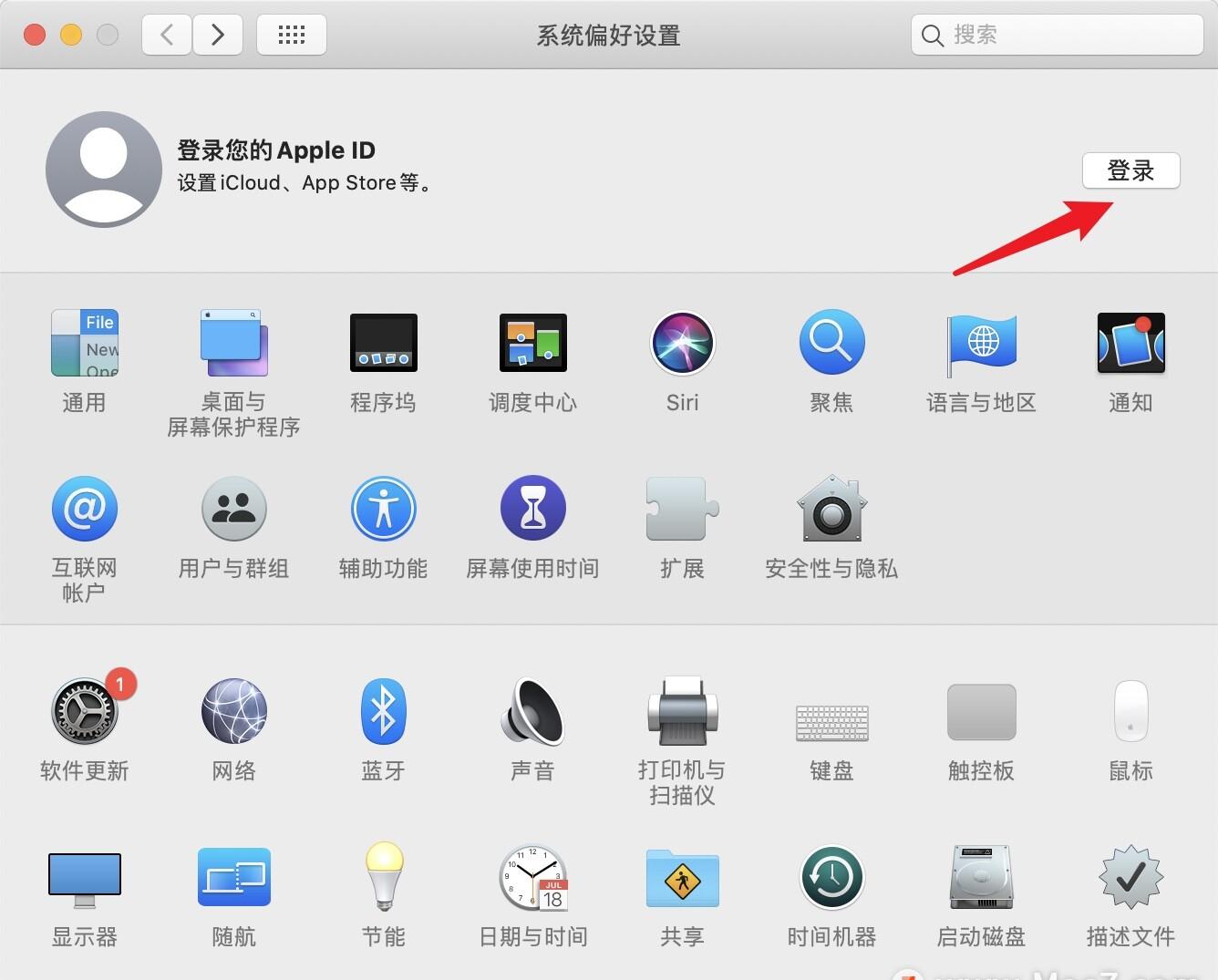
Task: Open 桌面与屏幕保护程序 preferences
Action: (x=233, y=344)
